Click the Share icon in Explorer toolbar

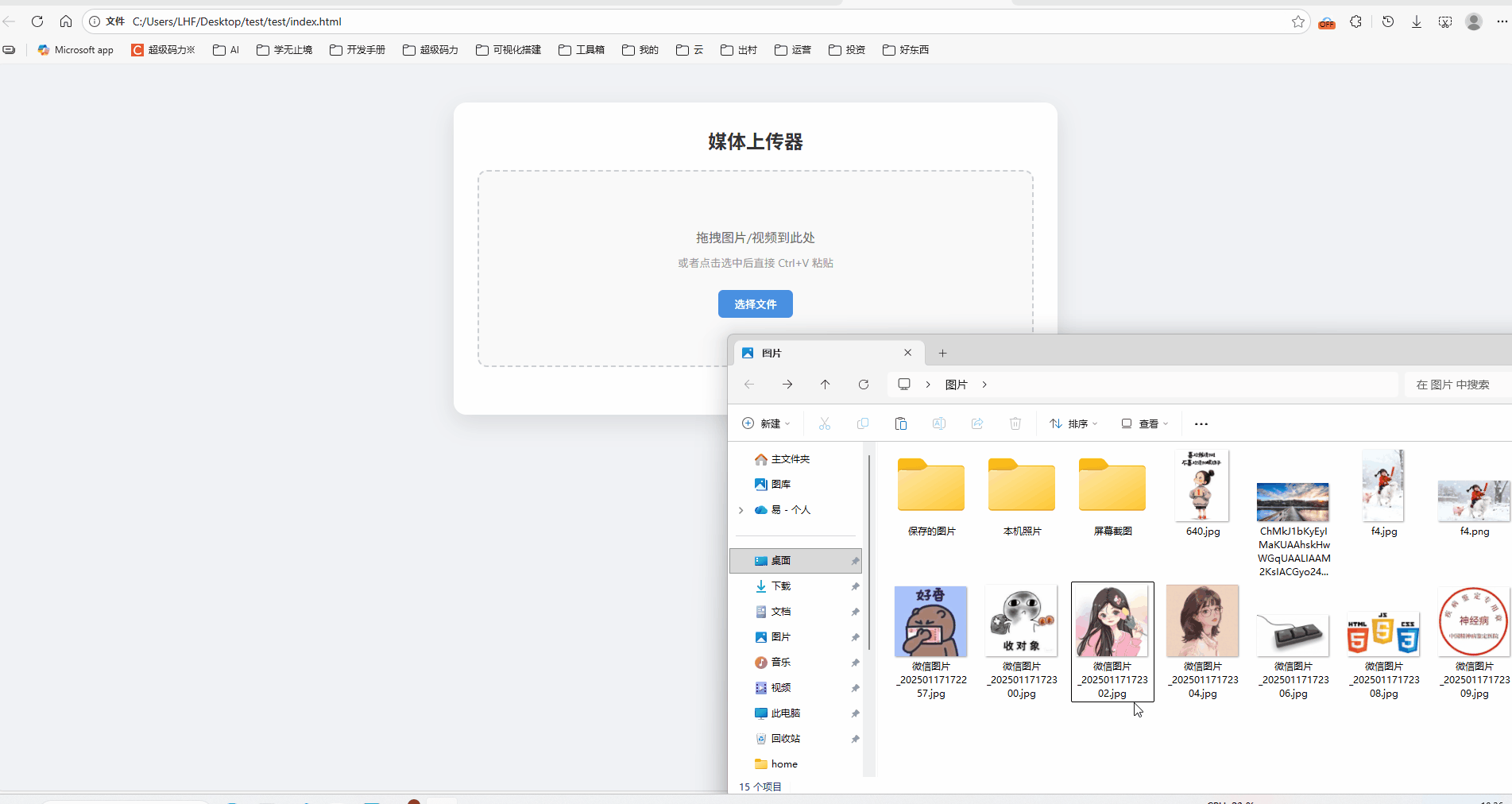tap(976, 423)
